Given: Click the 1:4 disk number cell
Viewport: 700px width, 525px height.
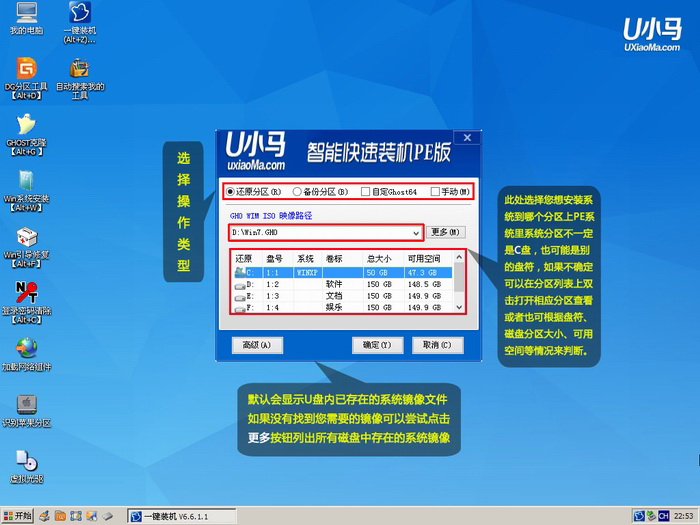Looking at the screenshot, I should 272,308.
